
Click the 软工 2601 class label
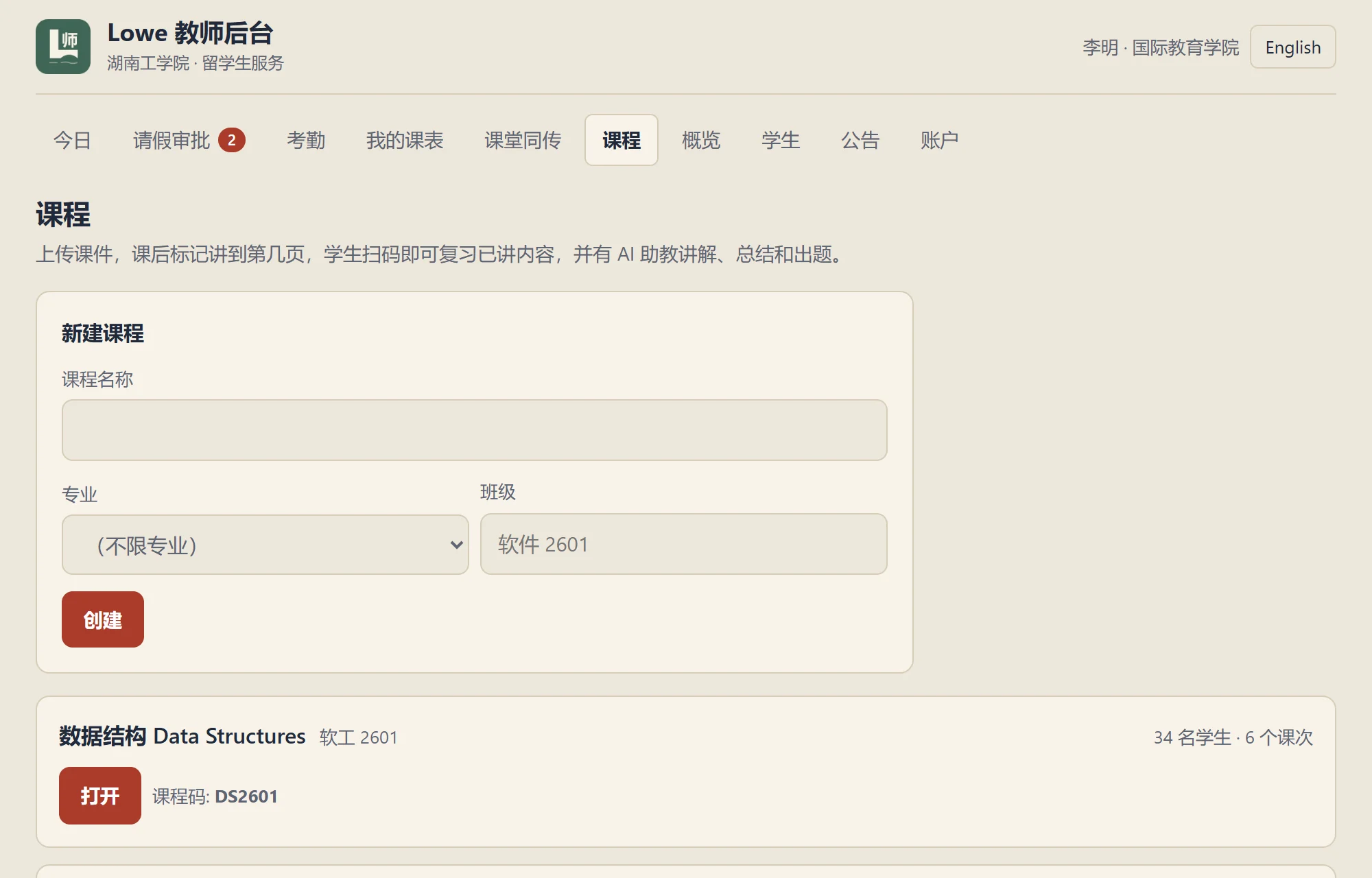(359, 737)
